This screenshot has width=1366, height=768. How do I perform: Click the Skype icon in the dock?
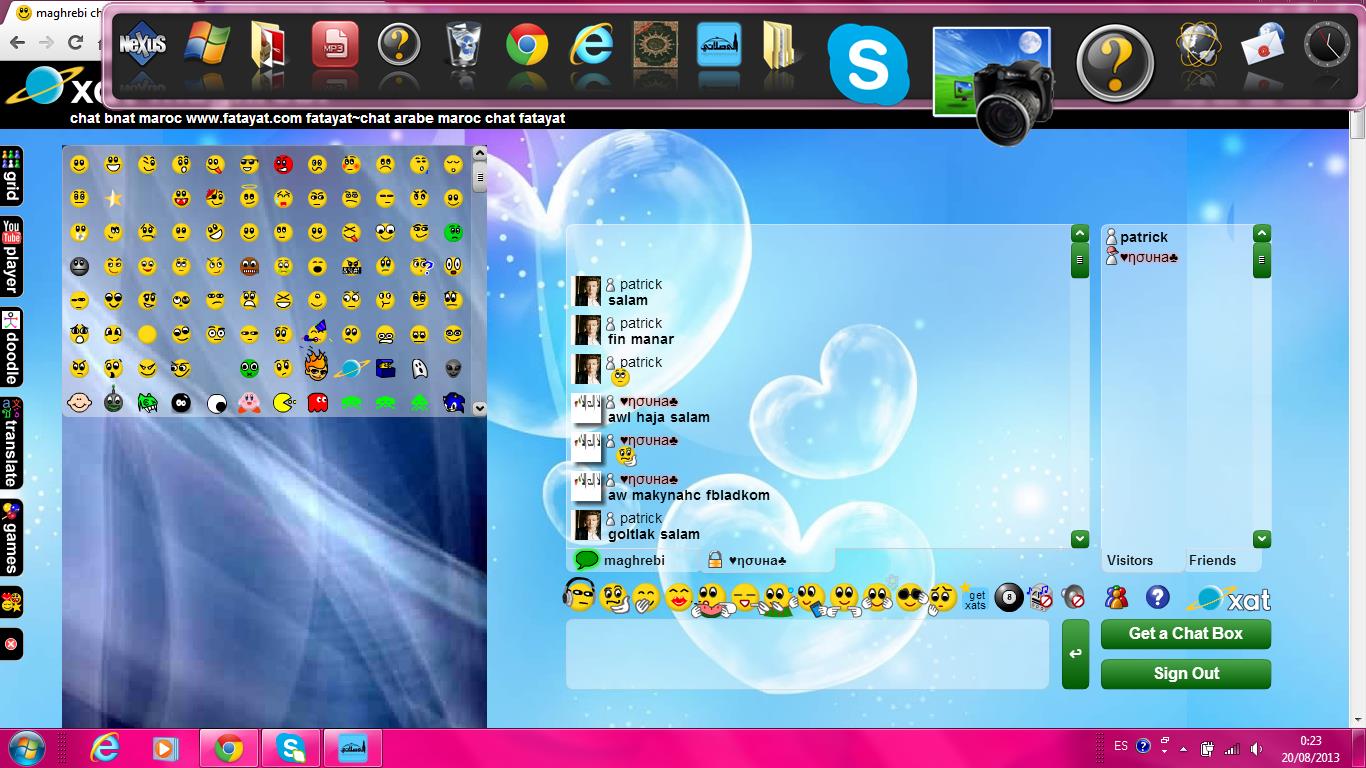tap(867, 66)
